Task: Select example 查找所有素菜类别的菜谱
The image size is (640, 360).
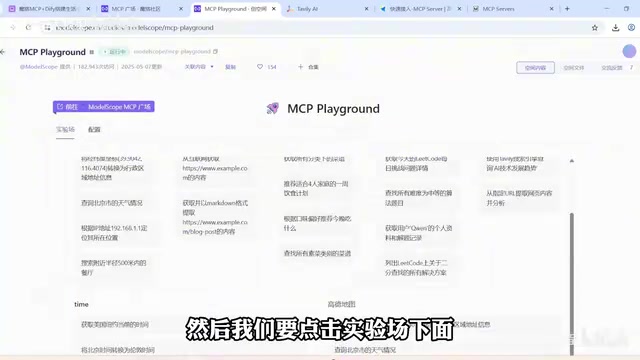Action: [317, 253]
